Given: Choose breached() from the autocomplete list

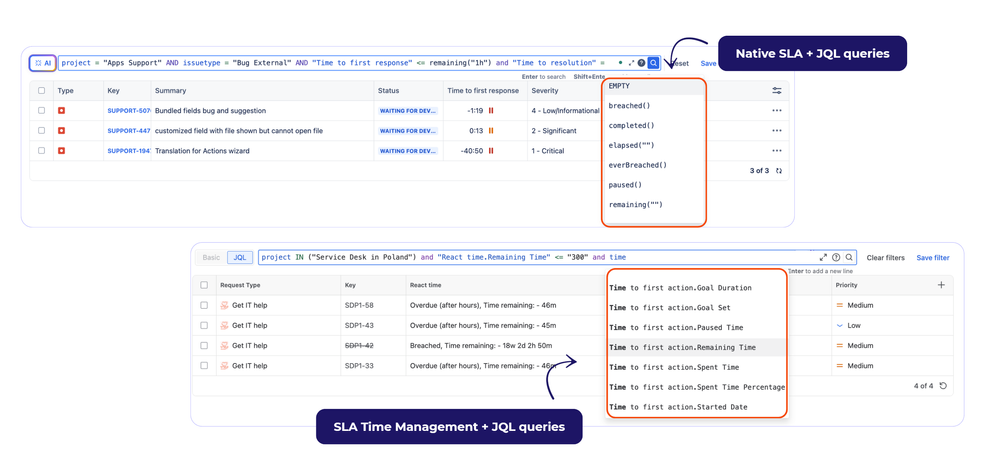Looking at the screenshot, I should (629, 106).
